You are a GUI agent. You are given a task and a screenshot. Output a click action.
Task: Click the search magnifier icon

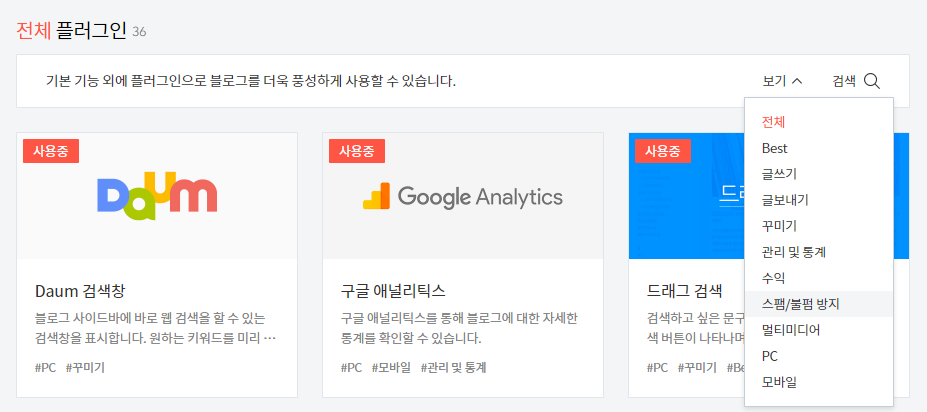coord(872,81)
